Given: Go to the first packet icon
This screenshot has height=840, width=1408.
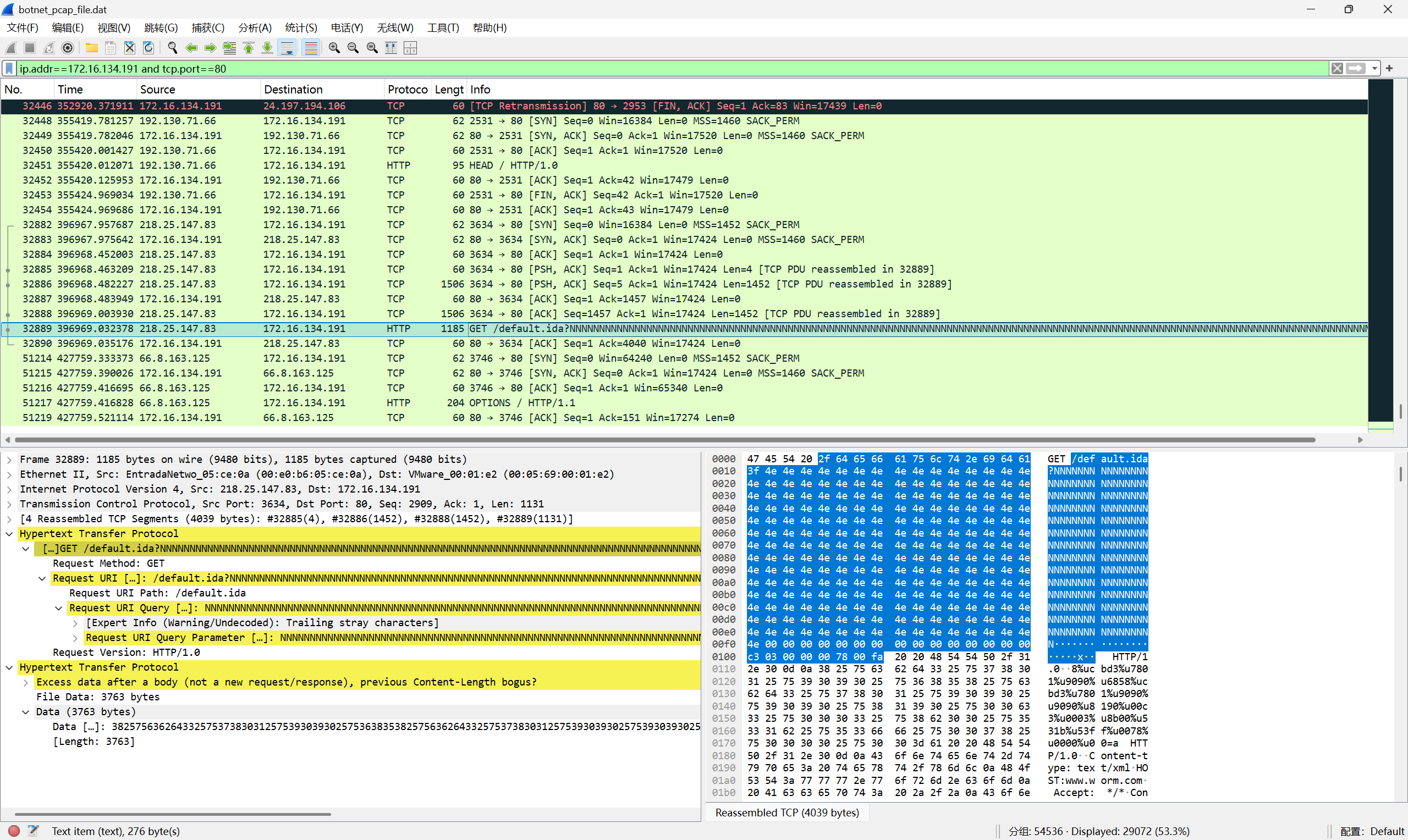Looking at the screenshot, I should 249,48.
